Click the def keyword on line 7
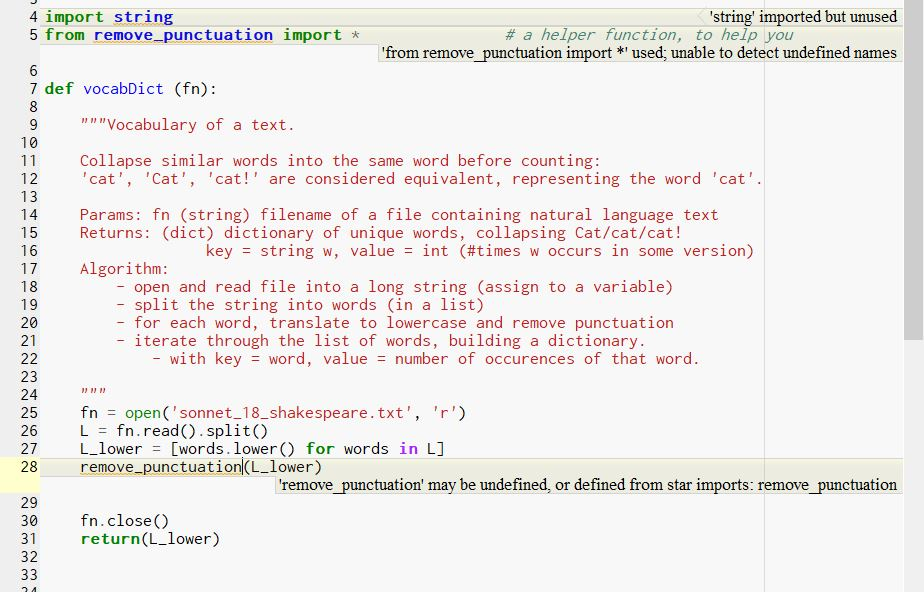This screenshot has height=592, width=924. [x=58, y=89]
